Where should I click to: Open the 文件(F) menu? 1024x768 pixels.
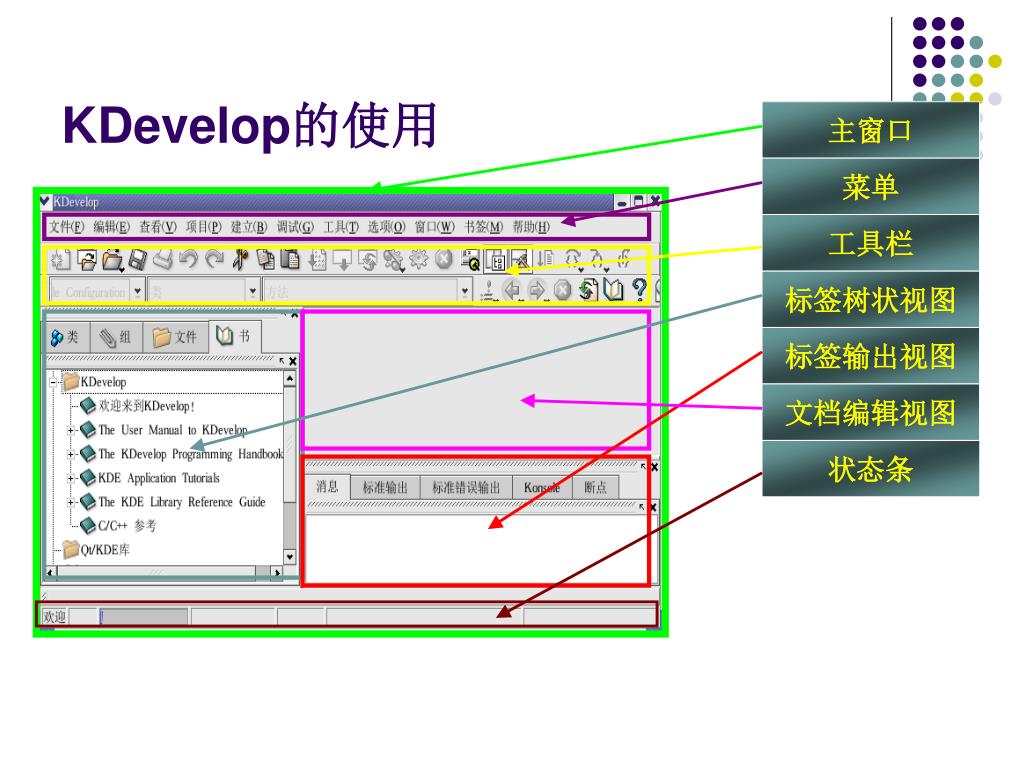pyautogui.click(x=67, y=227)
